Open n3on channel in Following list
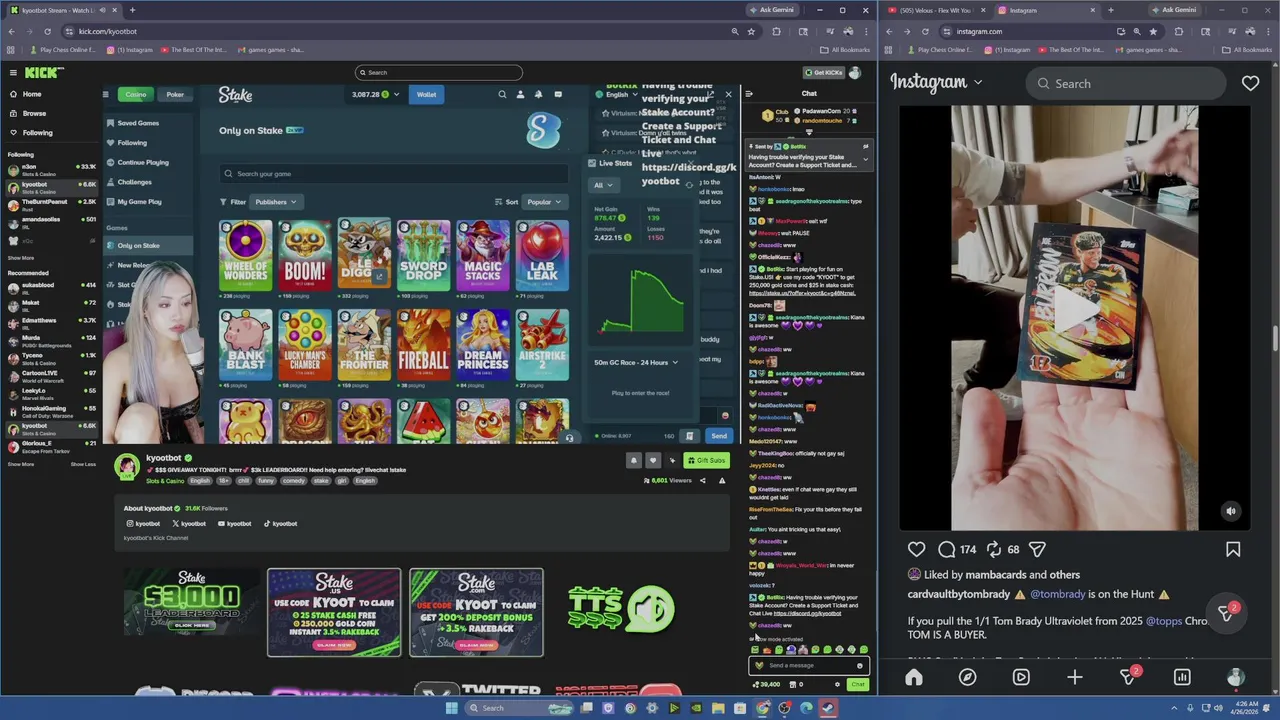 coord(50,169)
